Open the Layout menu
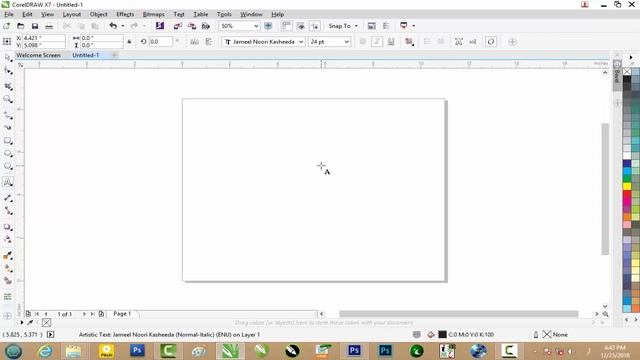 [72, 14]
